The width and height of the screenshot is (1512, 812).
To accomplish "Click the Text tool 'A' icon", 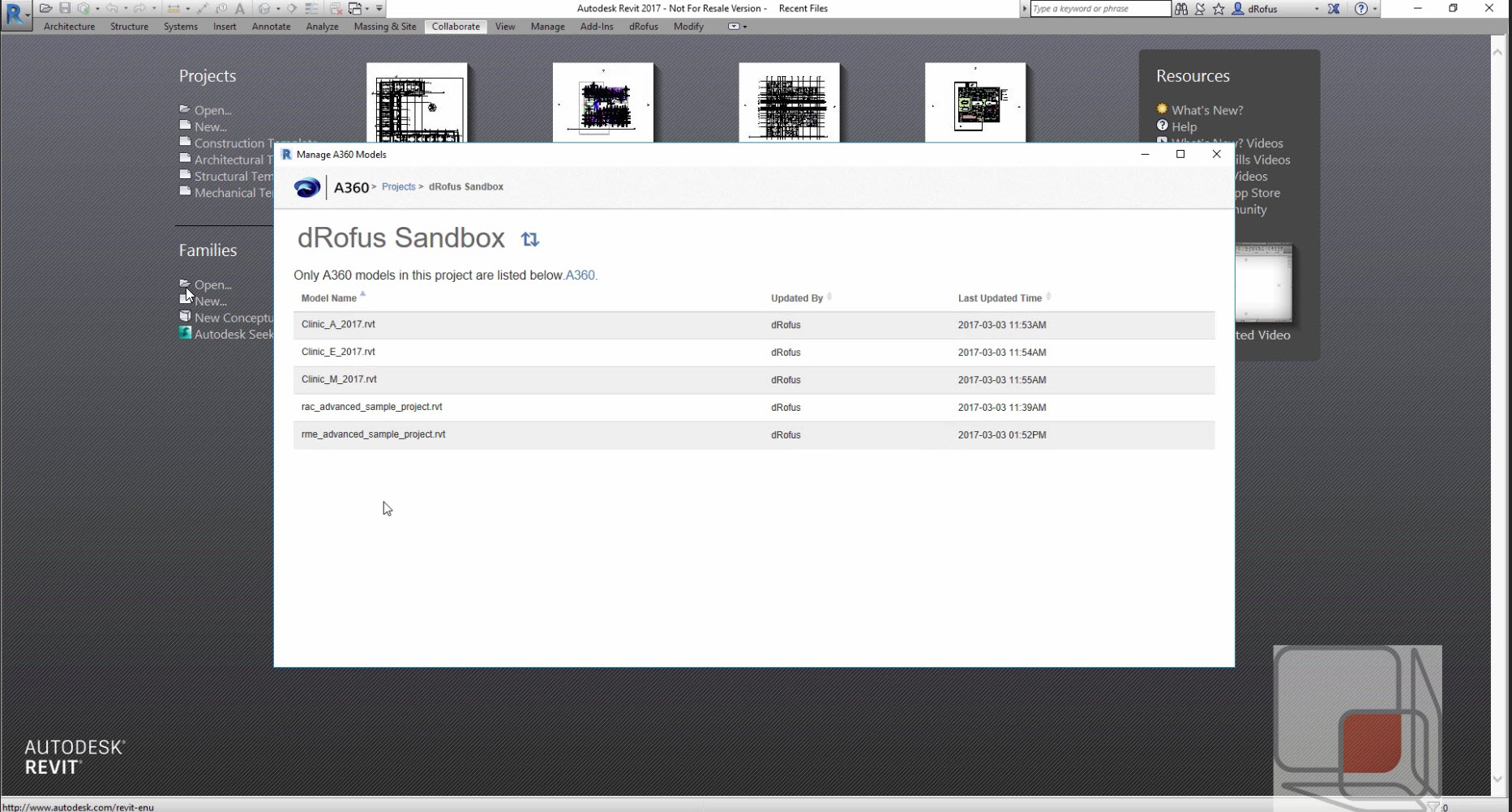I will pos(240,8).
